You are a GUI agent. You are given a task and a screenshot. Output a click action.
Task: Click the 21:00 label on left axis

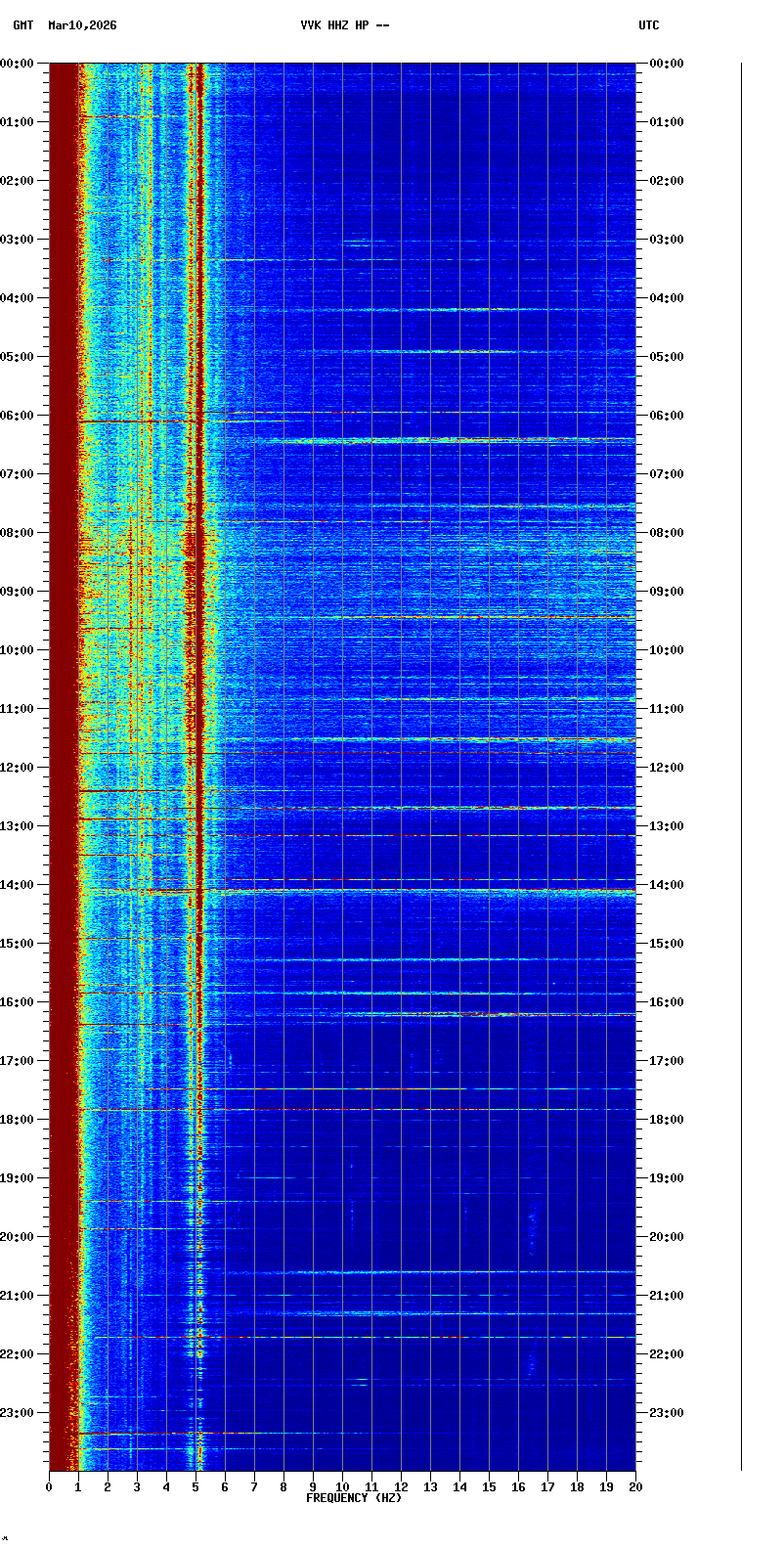click(18, 1296)
